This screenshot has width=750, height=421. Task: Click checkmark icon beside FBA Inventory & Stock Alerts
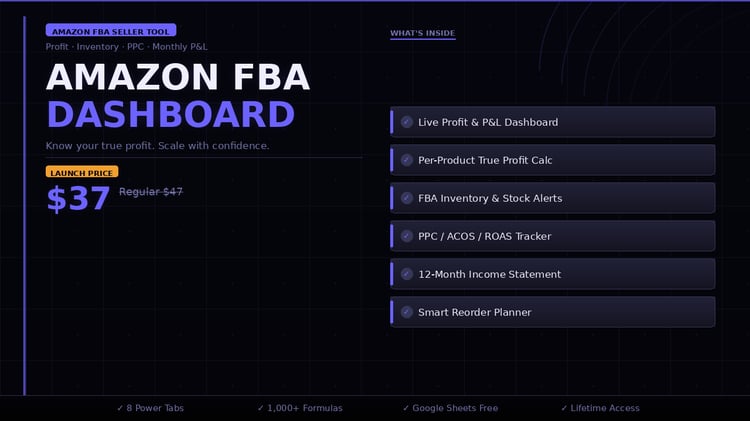pos(407,198)
